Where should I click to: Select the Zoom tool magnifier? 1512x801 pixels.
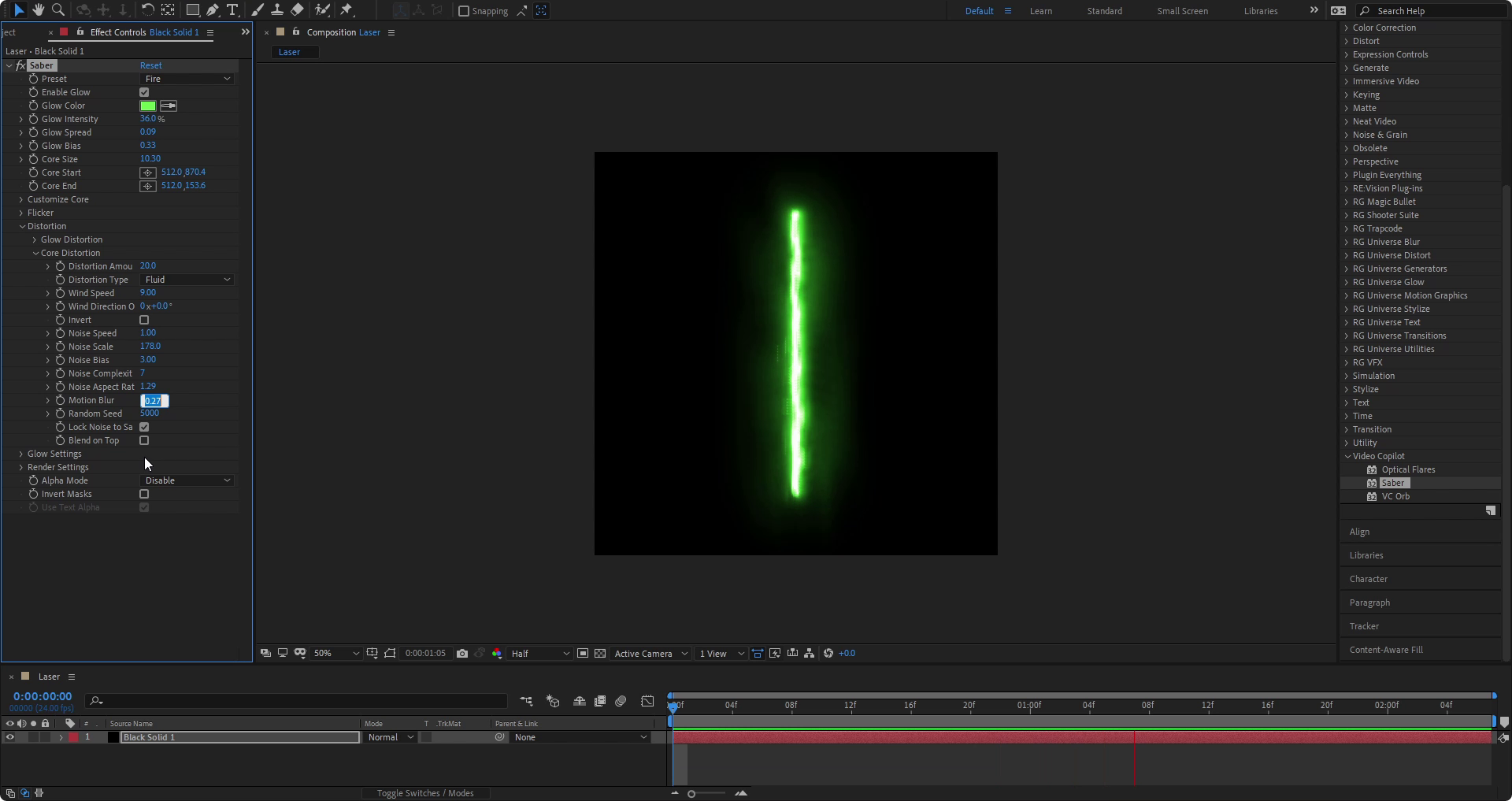click(57, 10)
